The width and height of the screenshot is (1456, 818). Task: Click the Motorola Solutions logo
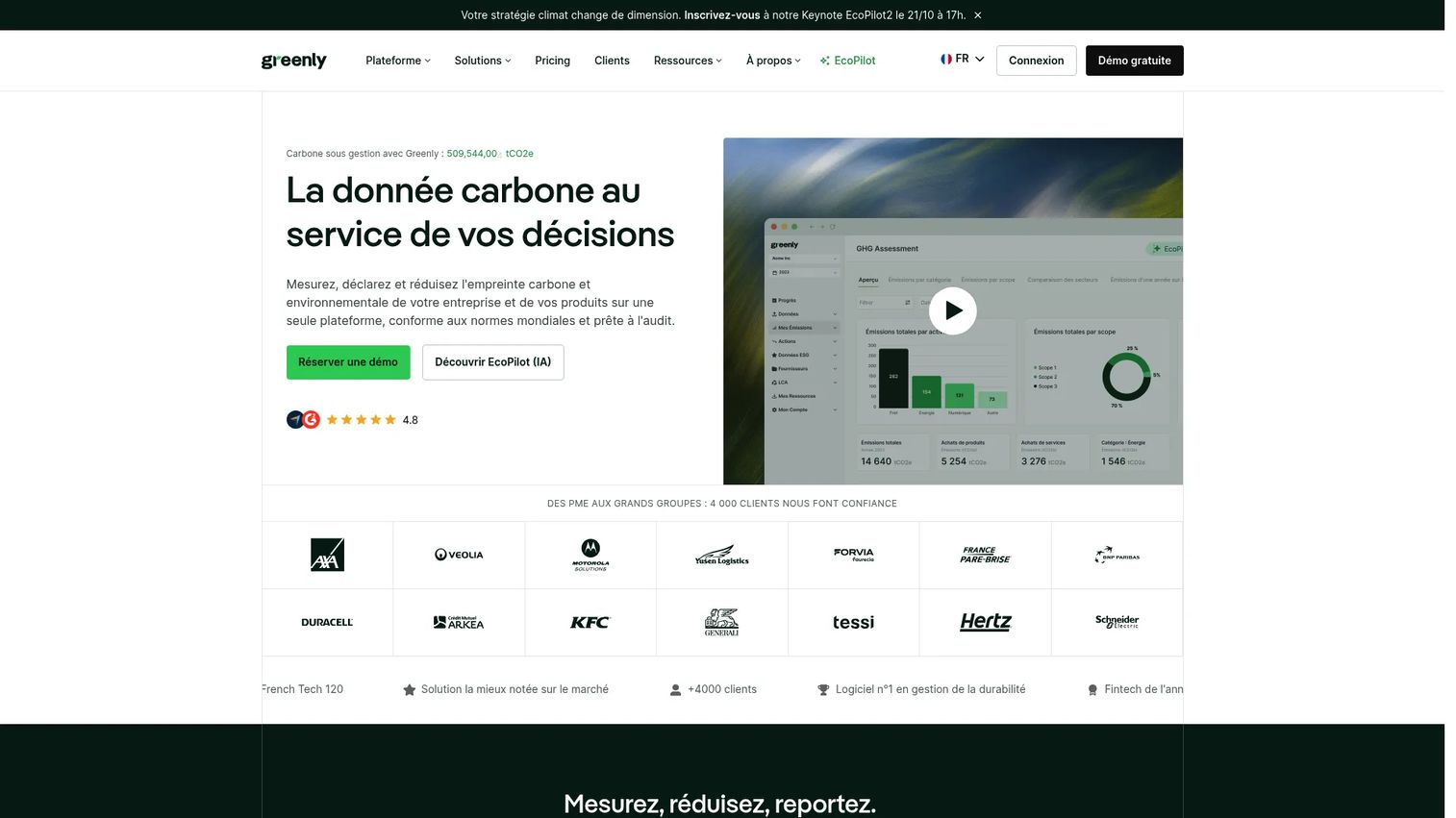(590, 555)
